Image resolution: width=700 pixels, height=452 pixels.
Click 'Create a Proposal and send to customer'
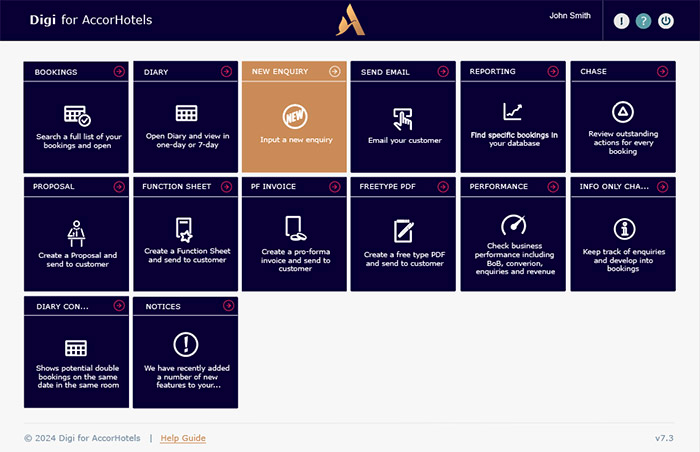pyautogui.click(x=78, y=259)
